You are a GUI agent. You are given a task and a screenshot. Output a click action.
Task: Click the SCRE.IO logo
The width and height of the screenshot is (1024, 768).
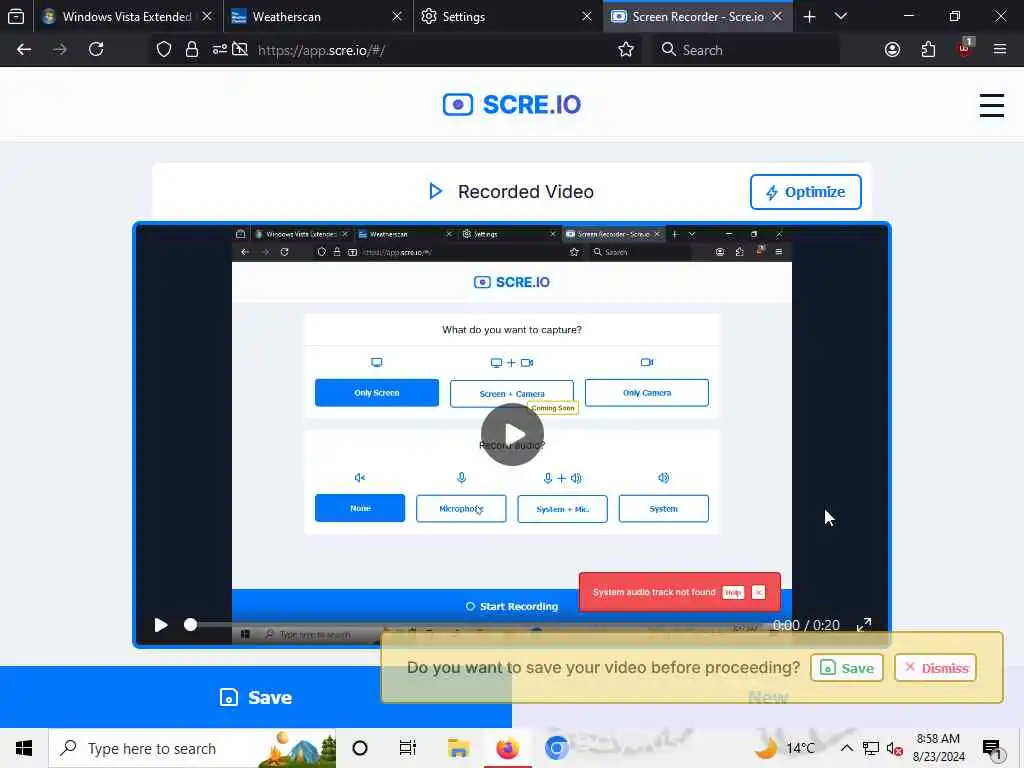512,104
